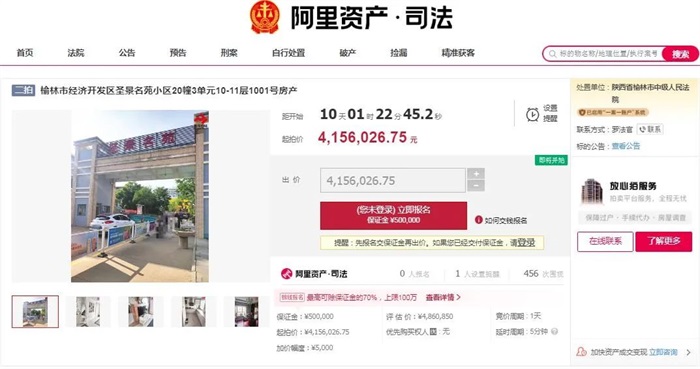The width and height of the screenshot is (700, 369).
Task: Click the arrow after 立即咨询
Action: [688, 352]
